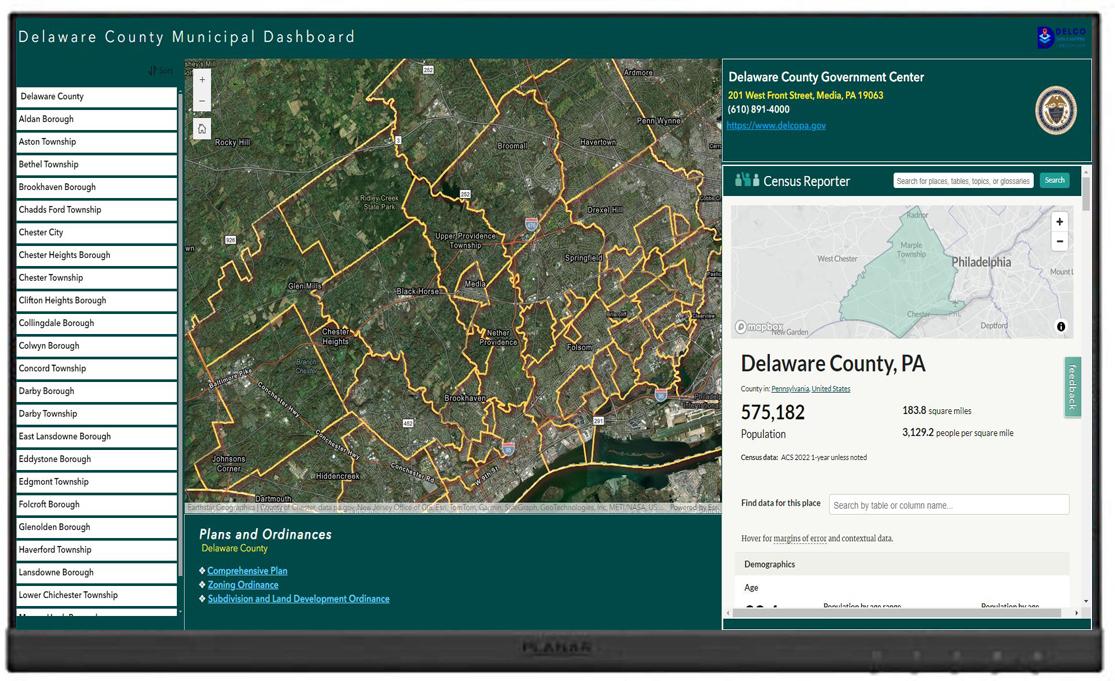This screenshot has height=681, width=1115.
Task: Select Aldan Borough from the list
Action: tap(96, 119)
